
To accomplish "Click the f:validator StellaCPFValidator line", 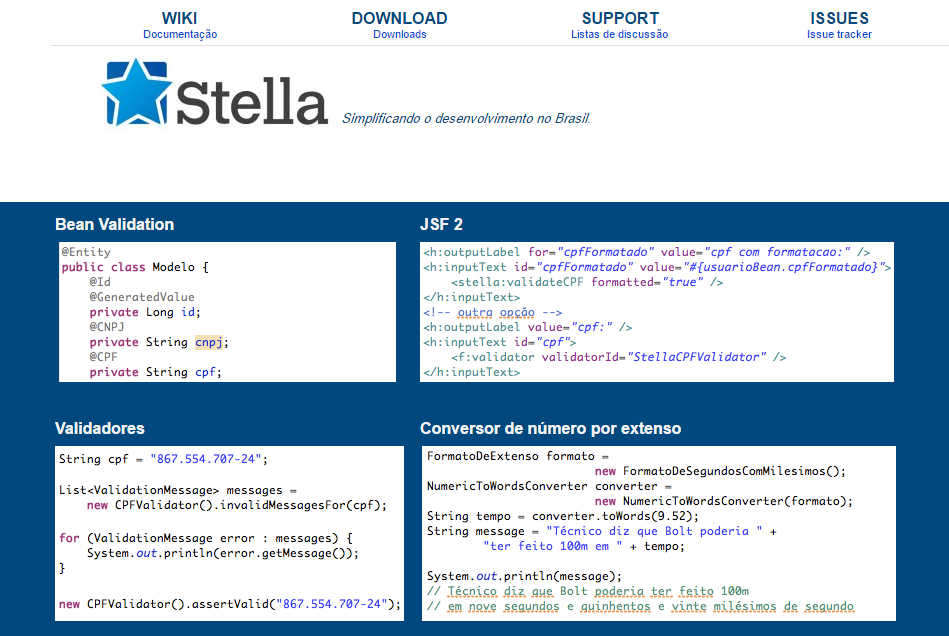I will point(619,357).
